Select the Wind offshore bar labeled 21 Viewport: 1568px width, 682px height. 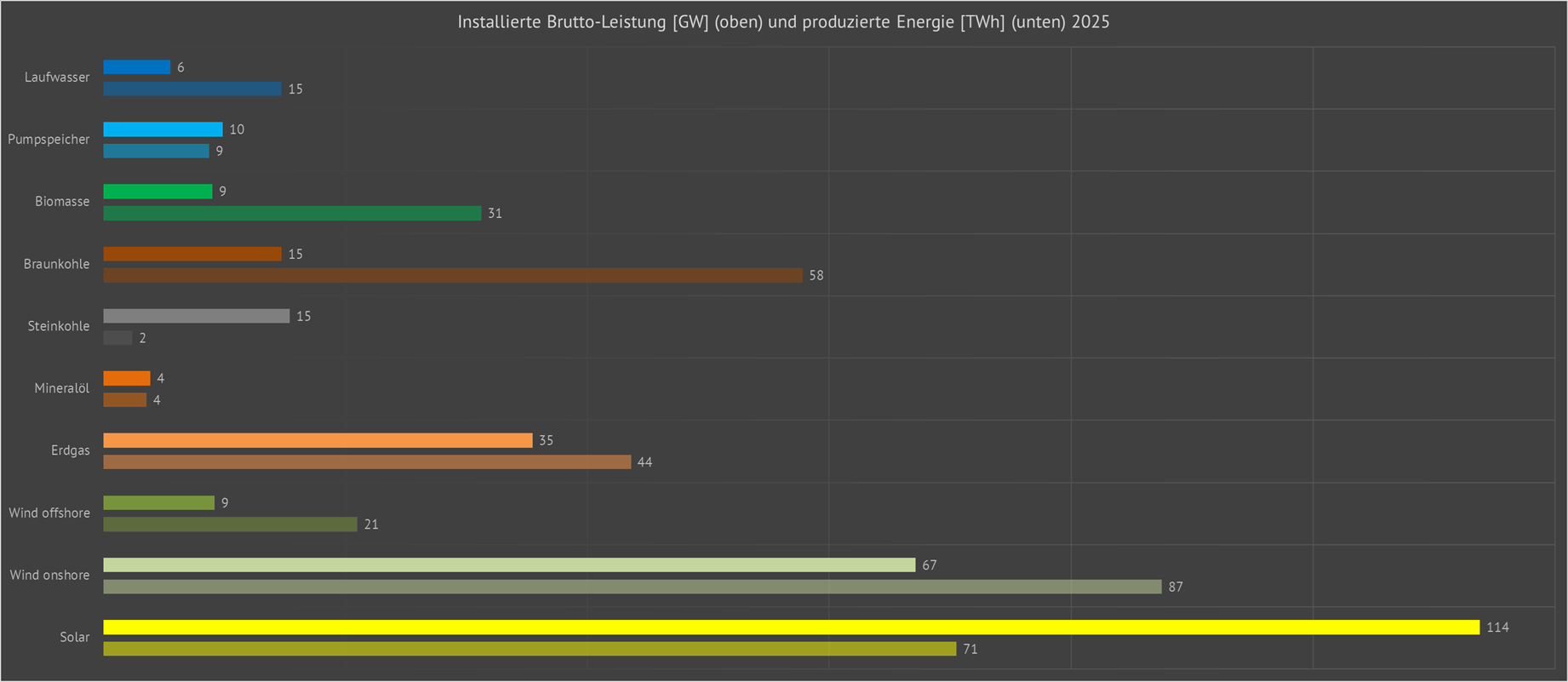pos(230,524)
